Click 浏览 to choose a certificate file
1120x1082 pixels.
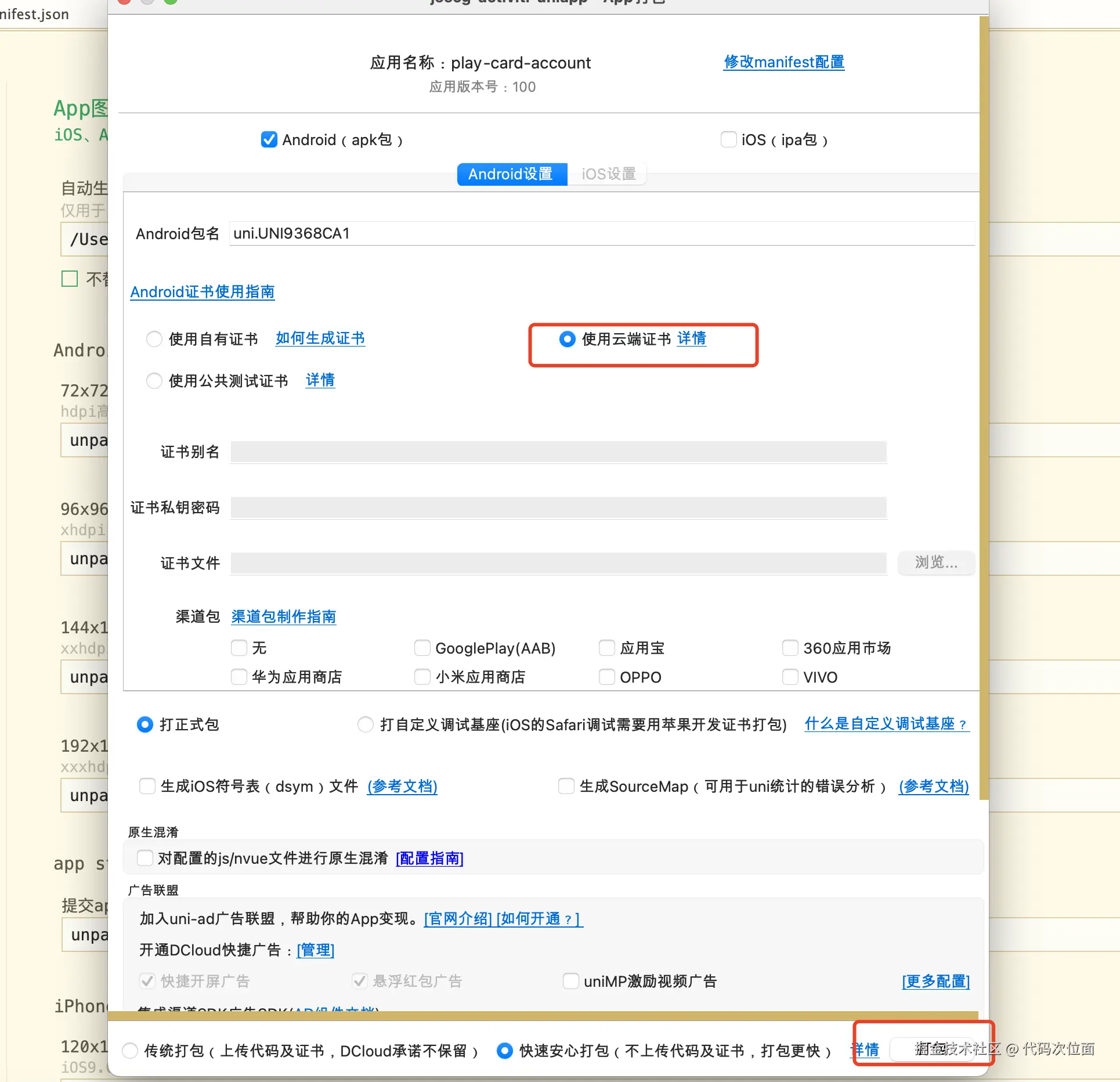(935, 563)
